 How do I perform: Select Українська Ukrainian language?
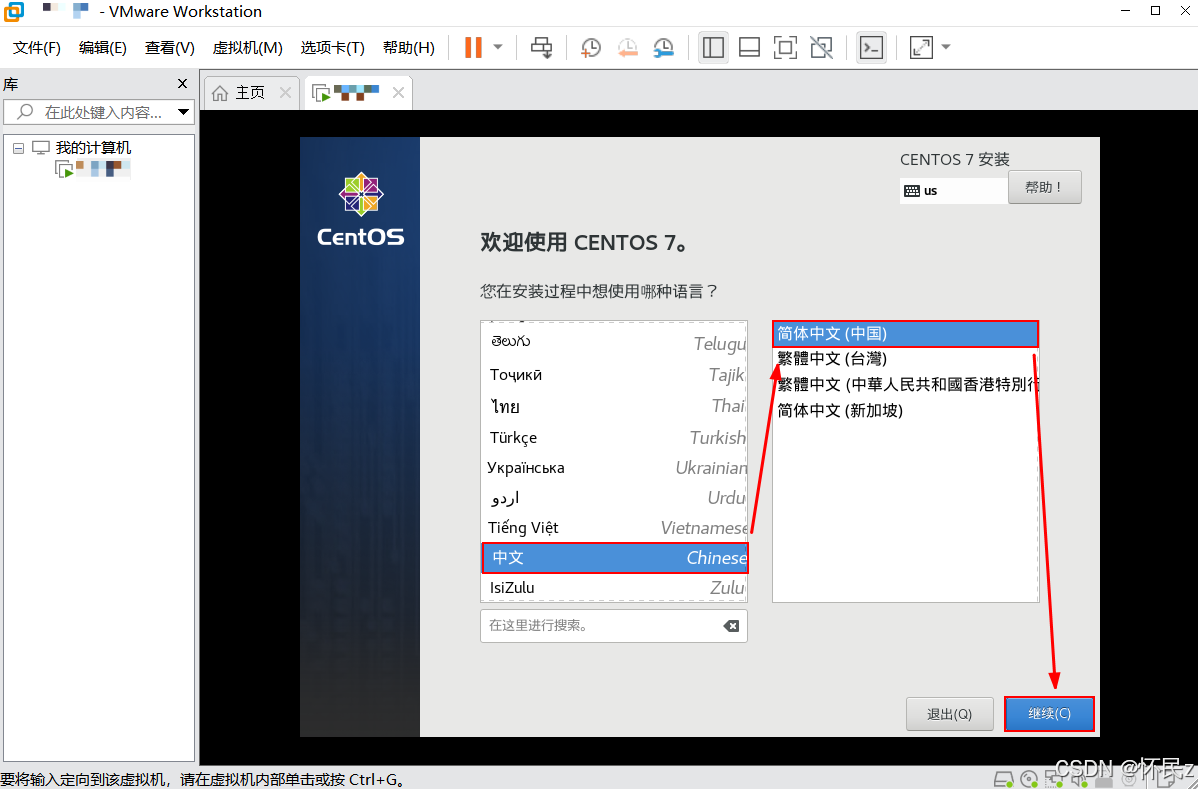coord(614,467)
